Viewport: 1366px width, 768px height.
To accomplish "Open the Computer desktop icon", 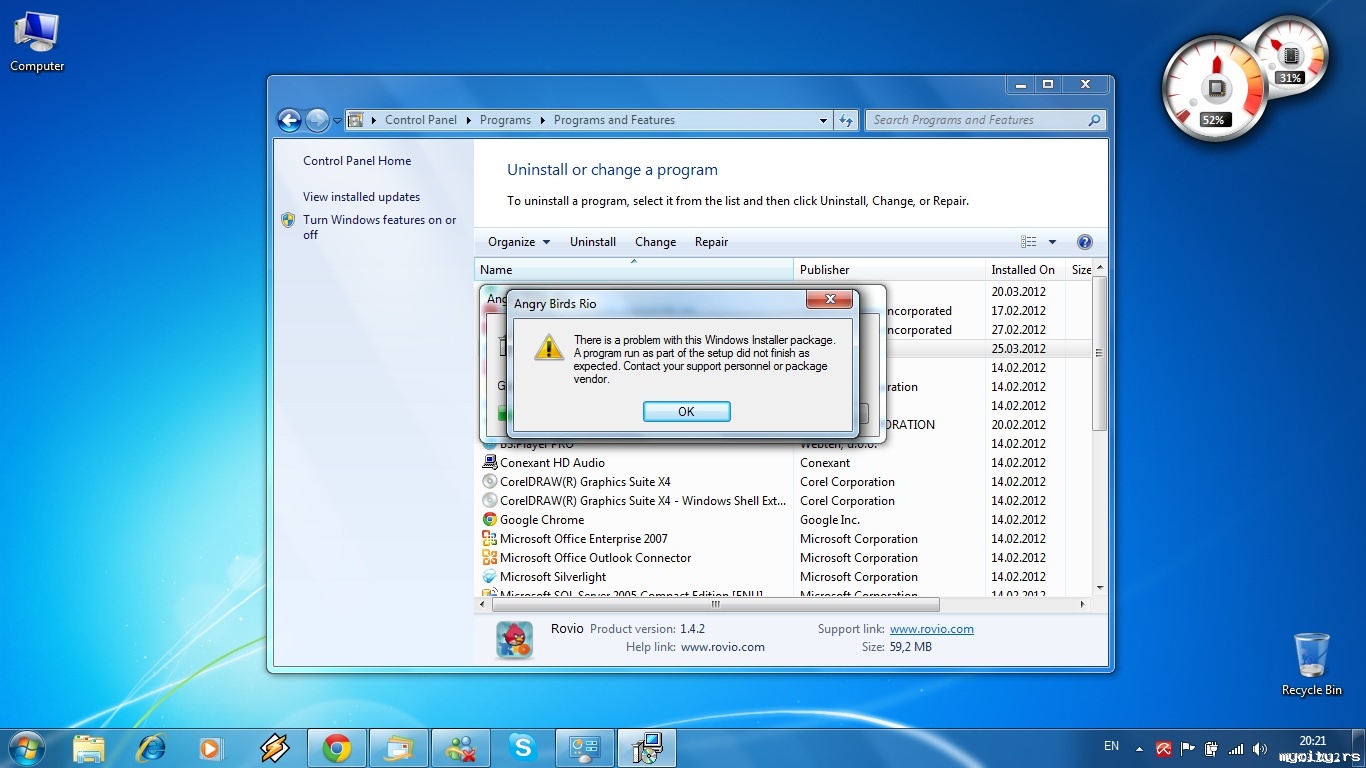I will click(37, 41).
